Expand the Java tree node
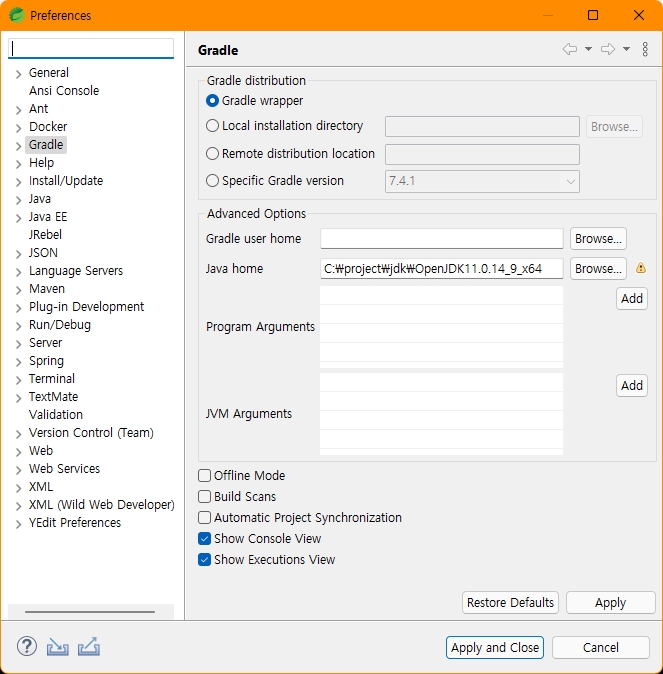This screenshot has width=663, height=674. [18, 200]
